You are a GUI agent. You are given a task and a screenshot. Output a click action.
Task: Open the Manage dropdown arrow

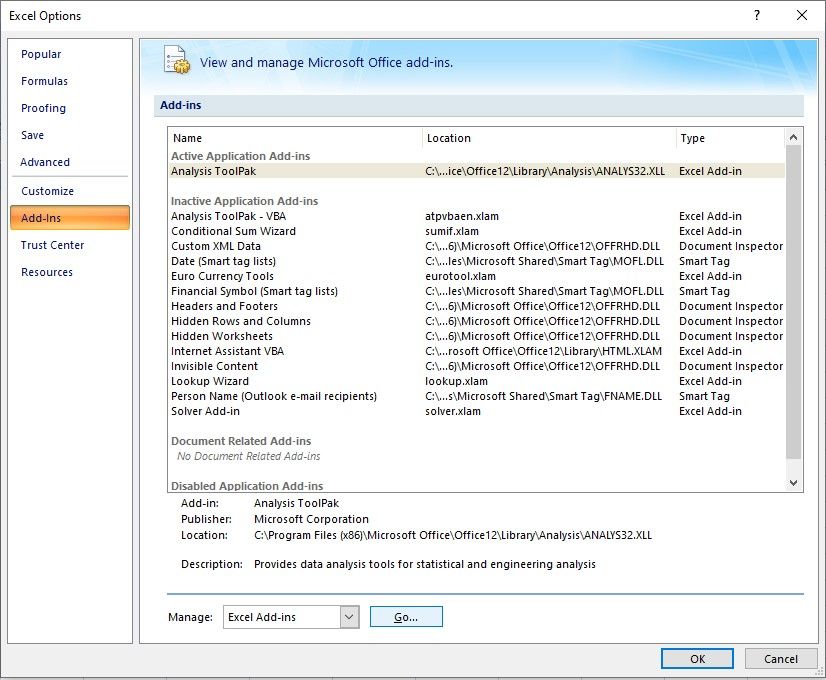[349, 617]
